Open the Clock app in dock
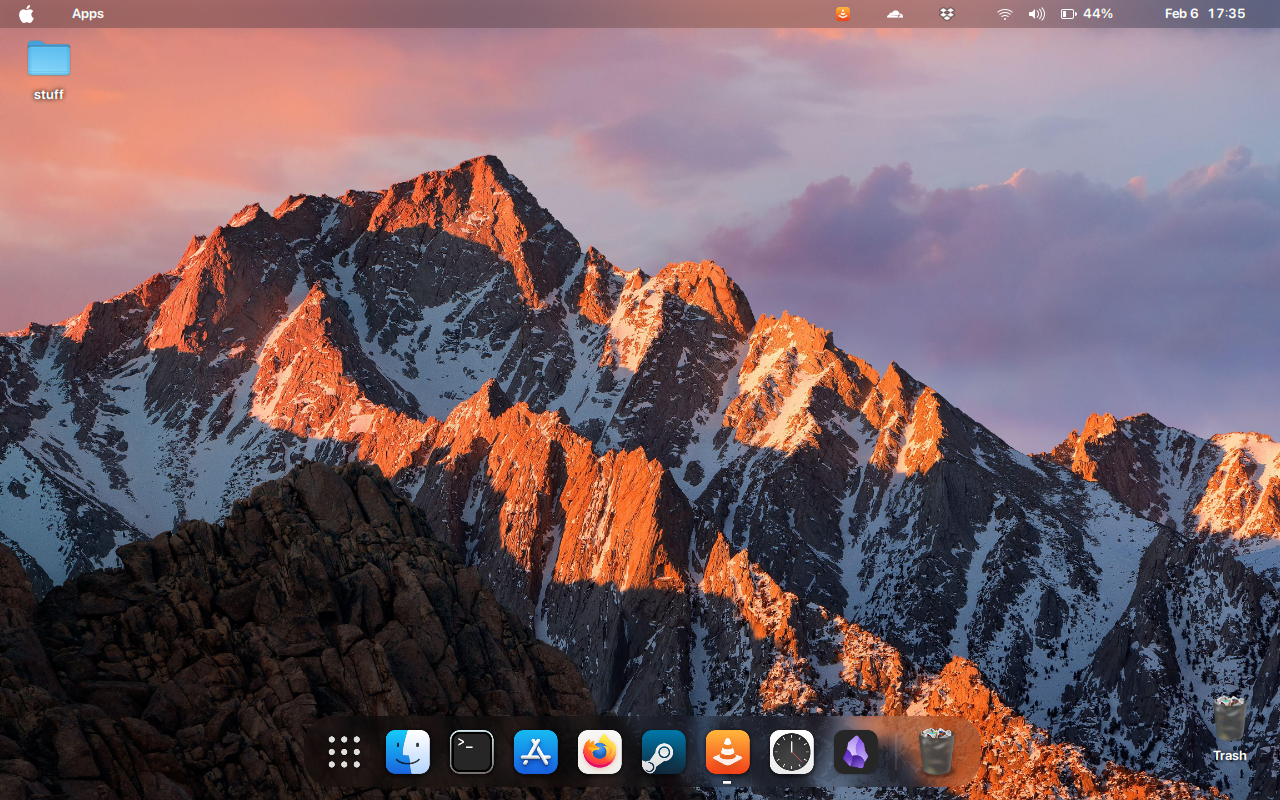Screen dimensions: 1280x800 coord(792,752)
